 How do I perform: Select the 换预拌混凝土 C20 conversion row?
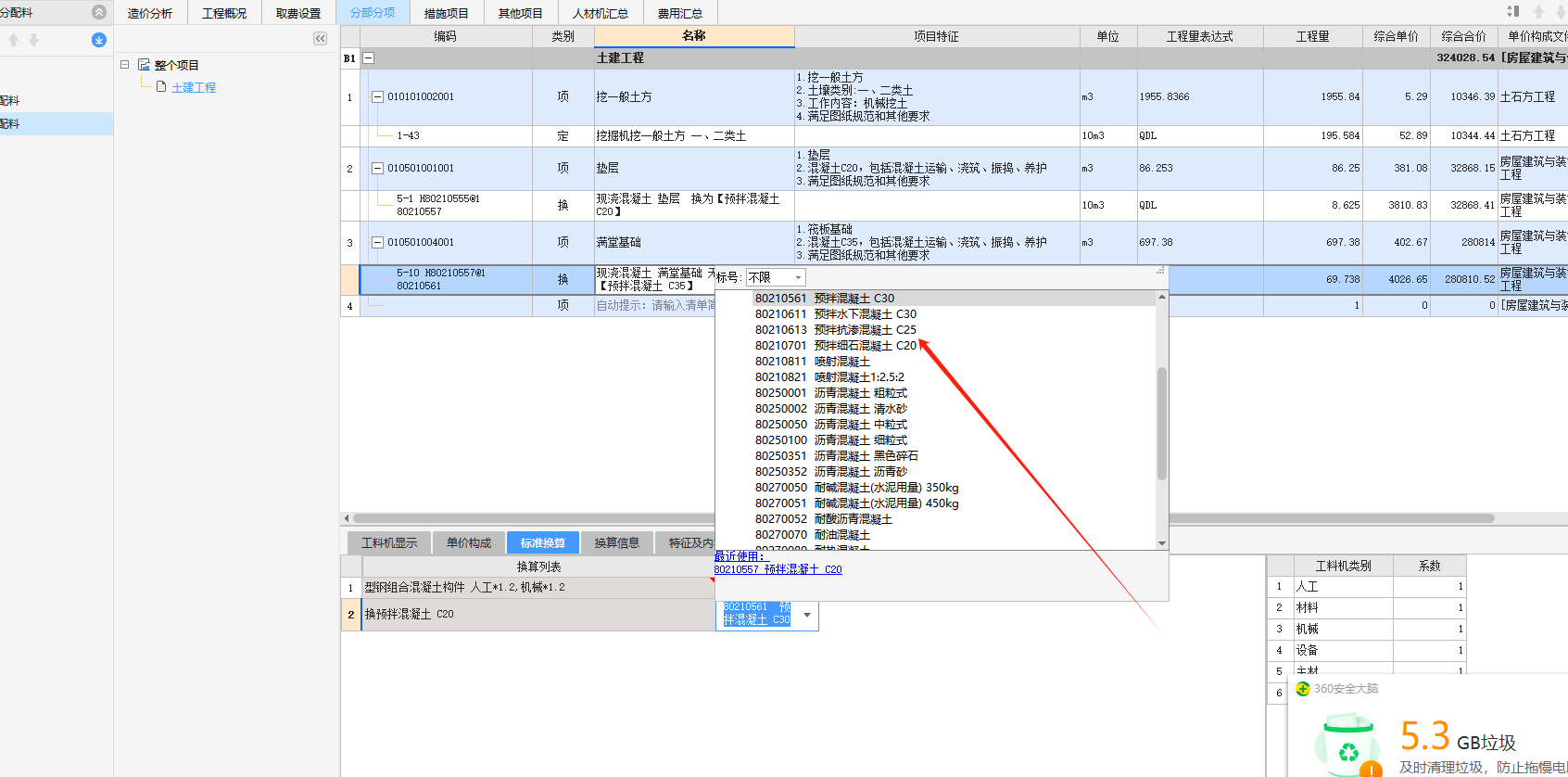coord(537,615)
